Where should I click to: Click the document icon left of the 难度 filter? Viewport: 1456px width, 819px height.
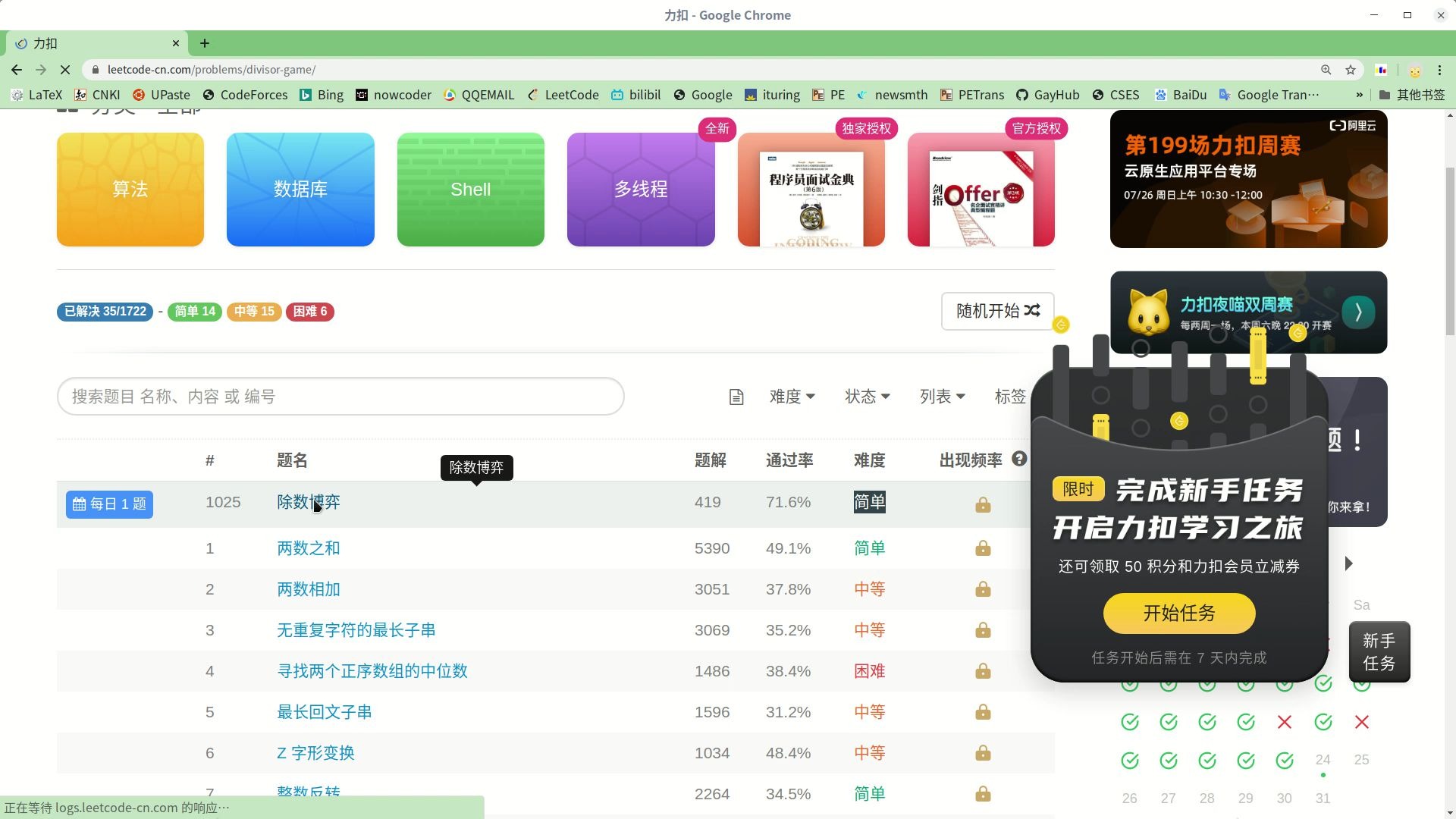tap(736, 396)
